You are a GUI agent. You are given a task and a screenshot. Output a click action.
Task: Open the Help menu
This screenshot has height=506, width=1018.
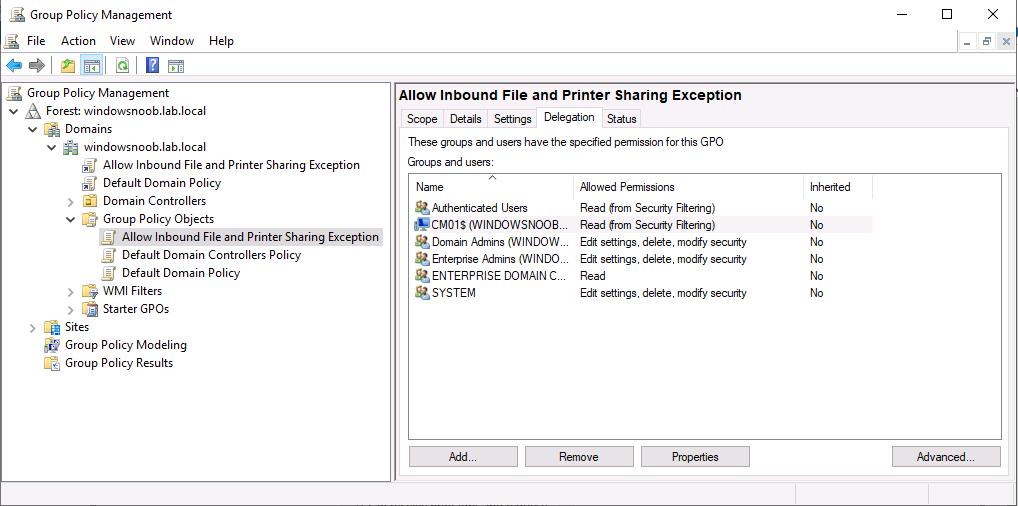pos(221,41)
